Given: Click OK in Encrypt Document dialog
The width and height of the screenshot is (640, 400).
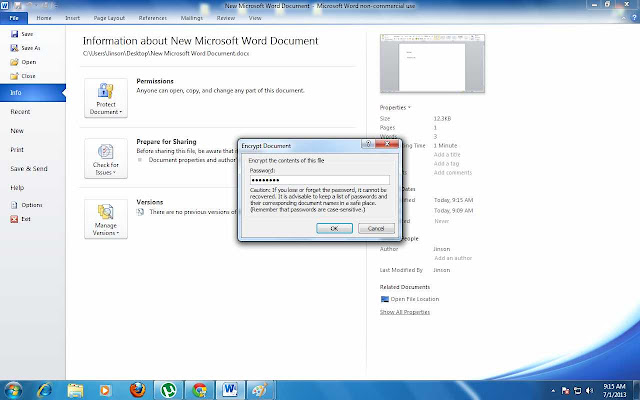Looking at the screenshot, I should coord(334,229).
